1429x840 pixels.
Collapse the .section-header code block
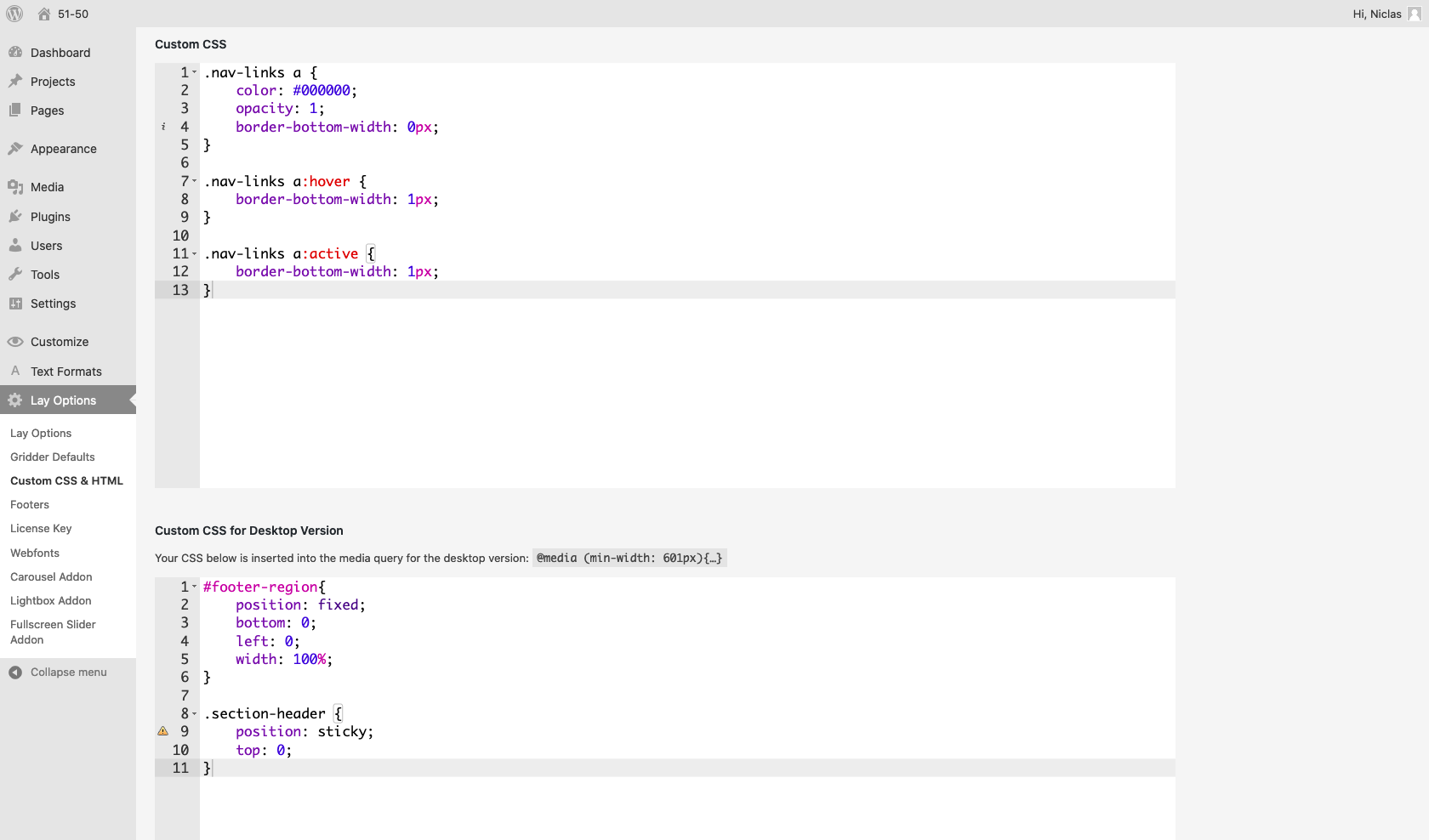point(194,714)
